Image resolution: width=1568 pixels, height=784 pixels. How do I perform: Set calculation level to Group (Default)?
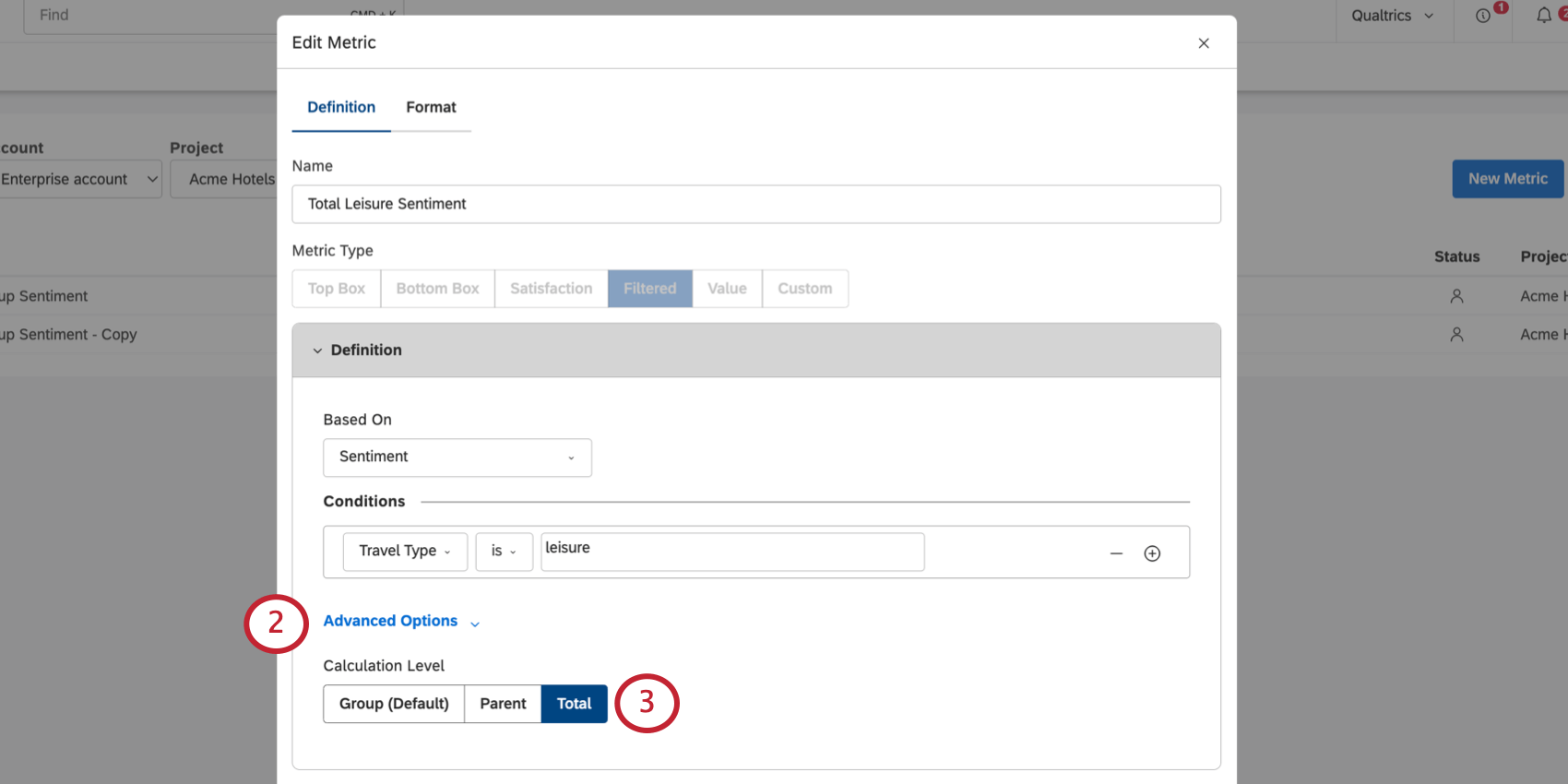(394, 704)
